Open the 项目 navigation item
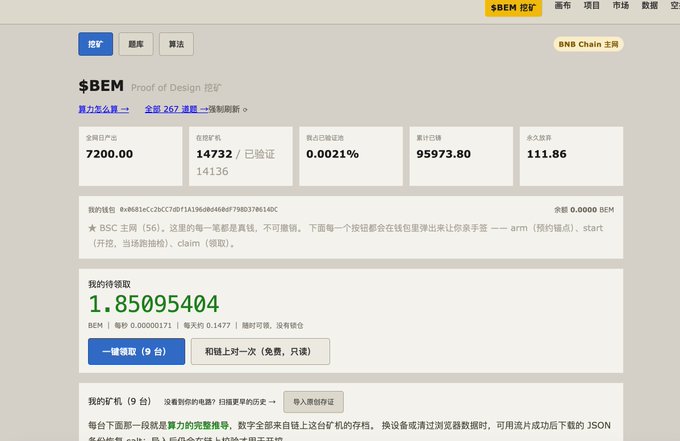Image resolution: width=680 pixels, height=441 pixels. (x=592, y=6)
